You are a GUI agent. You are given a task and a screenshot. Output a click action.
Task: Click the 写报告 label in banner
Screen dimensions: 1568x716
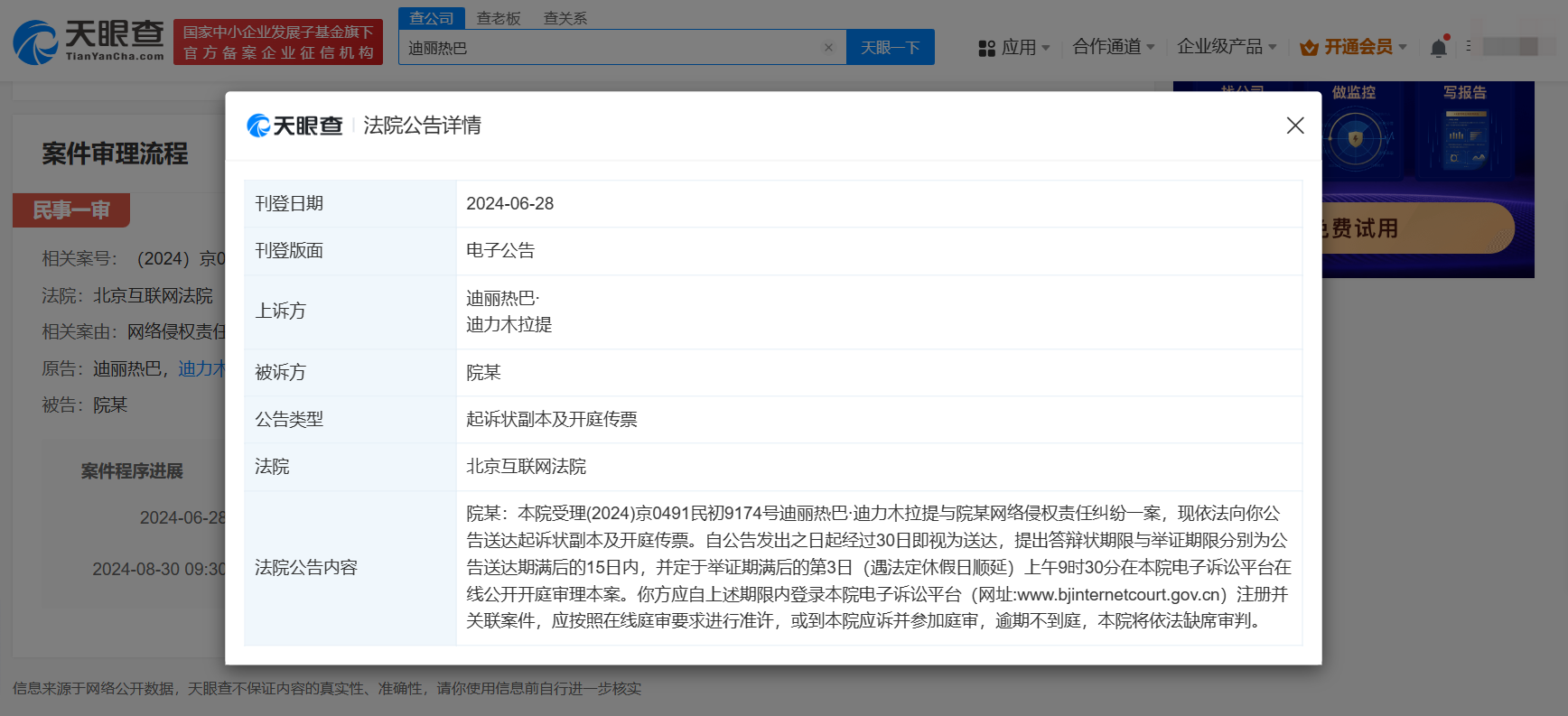point(1465,92)
